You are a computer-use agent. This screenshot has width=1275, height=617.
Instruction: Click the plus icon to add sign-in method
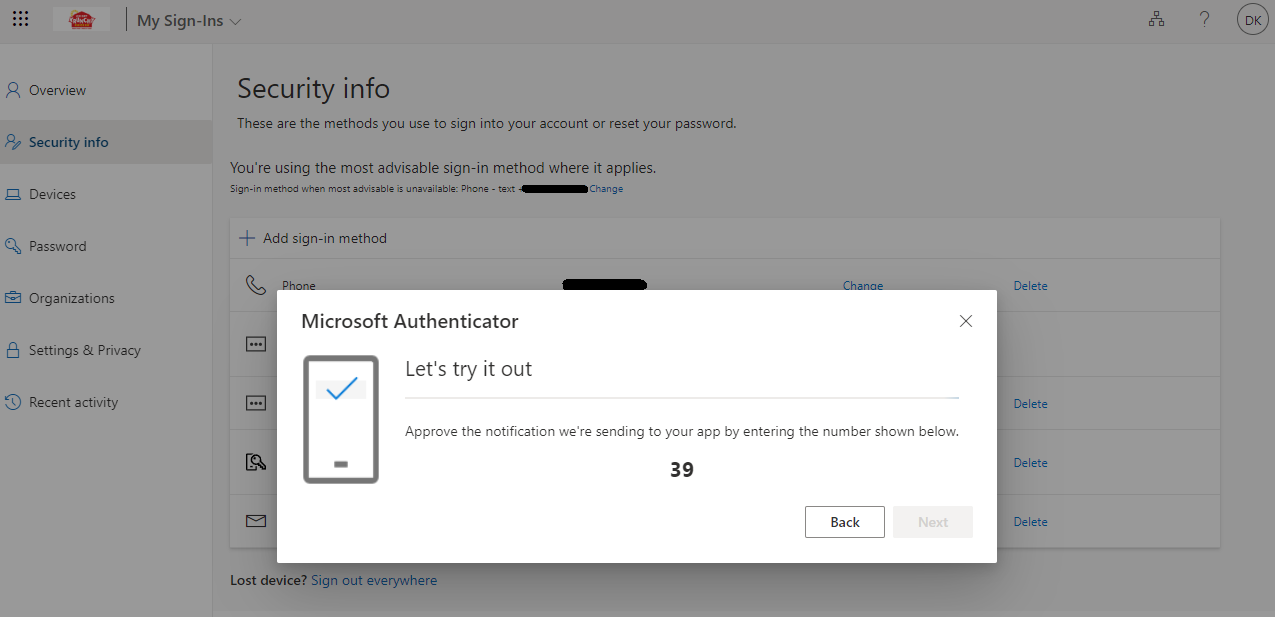(246, 238)
